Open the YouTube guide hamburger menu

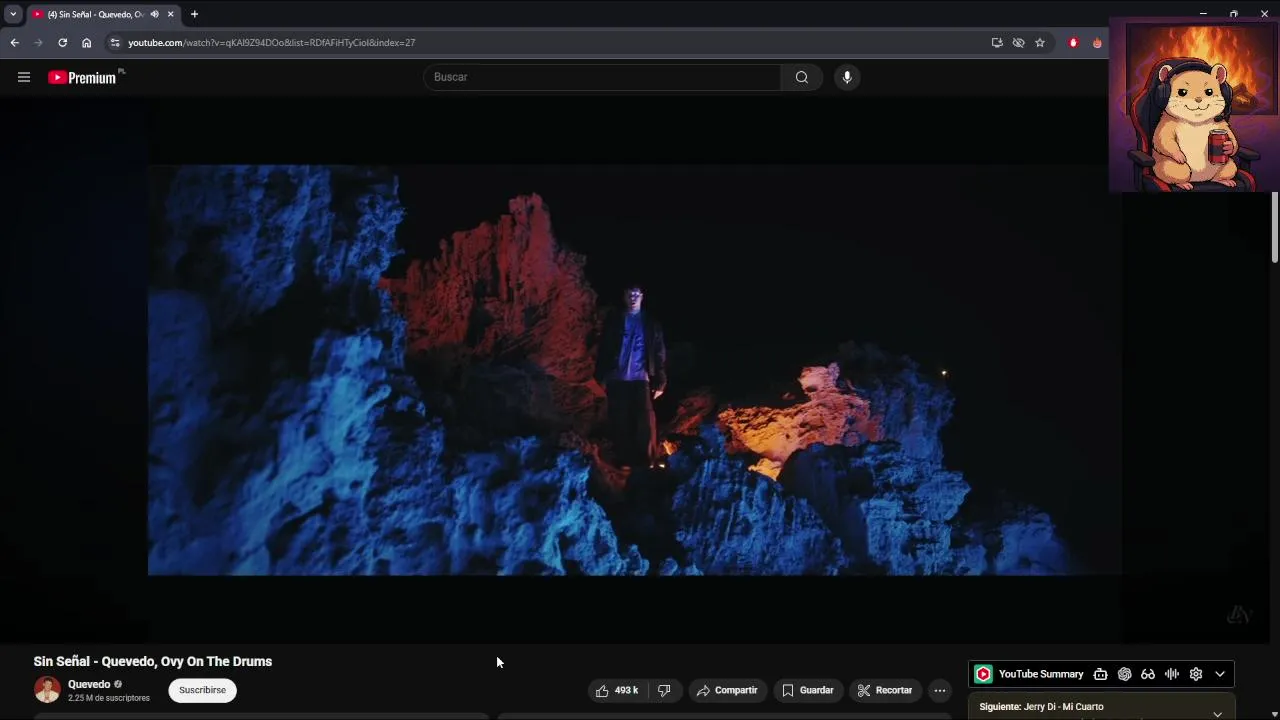coord(24,77)
